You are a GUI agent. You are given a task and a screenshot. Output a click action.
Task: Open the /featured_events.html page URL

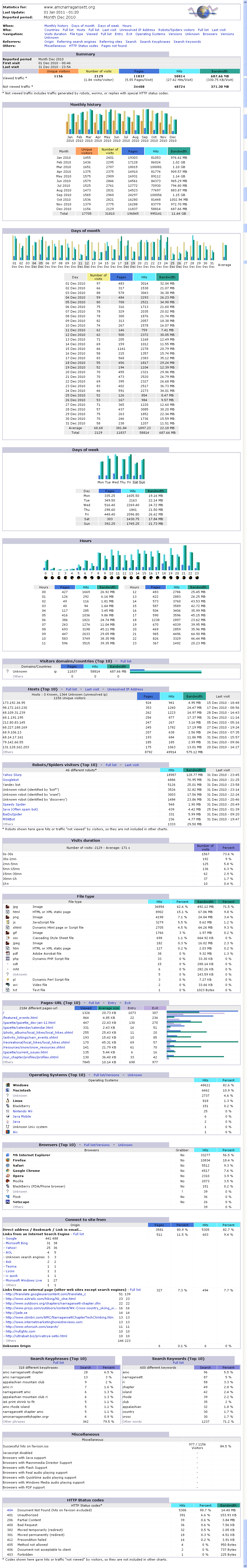pyautogui.click(x=20, y=1017)
